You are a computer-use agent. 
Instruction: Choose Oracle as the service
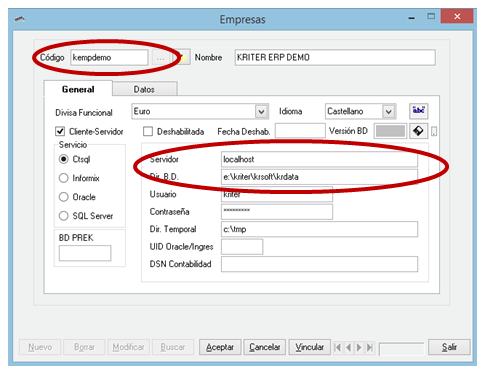(x=63, y=197)
